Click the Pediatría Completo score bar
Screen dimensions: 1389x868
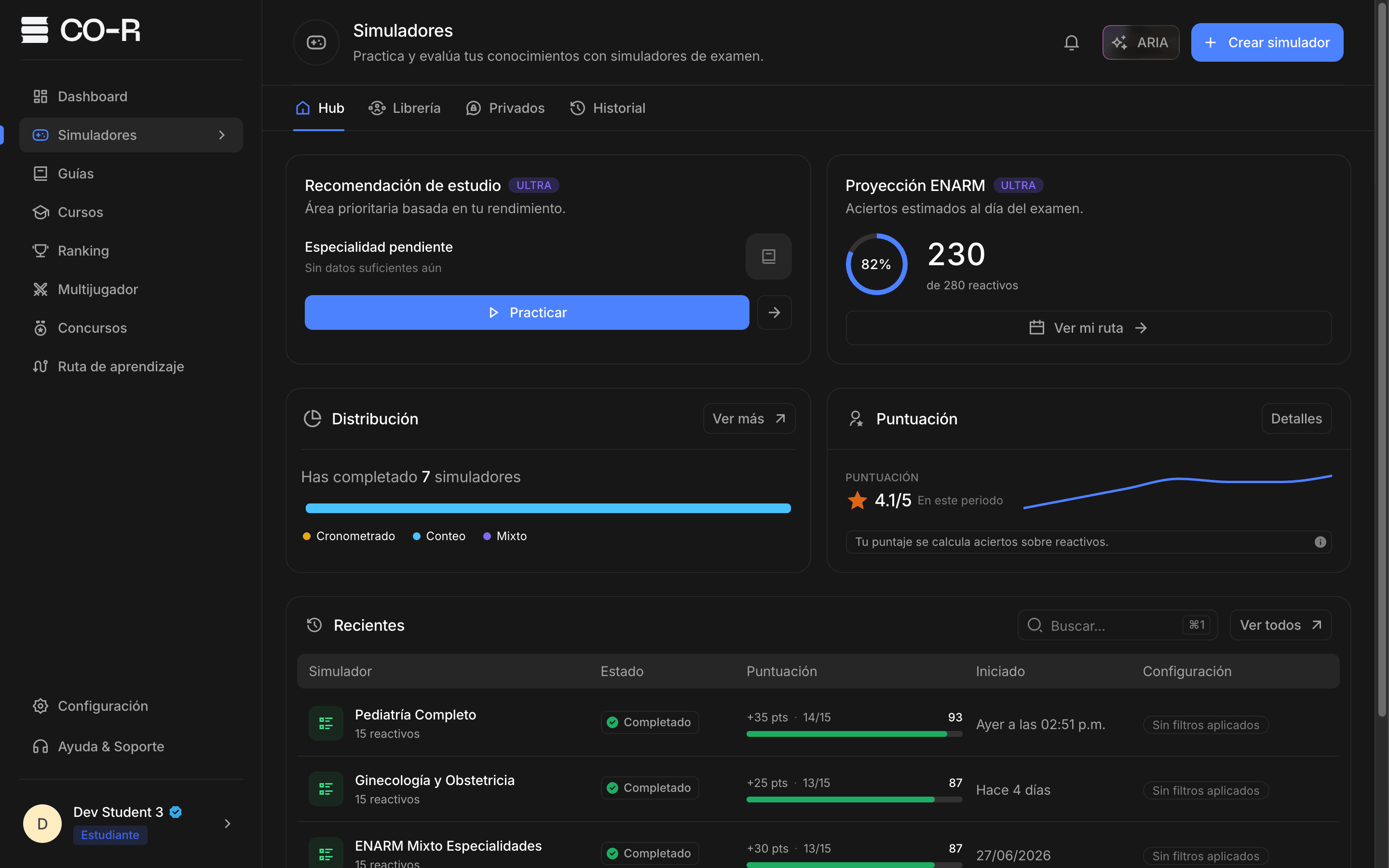pos(854,733)
